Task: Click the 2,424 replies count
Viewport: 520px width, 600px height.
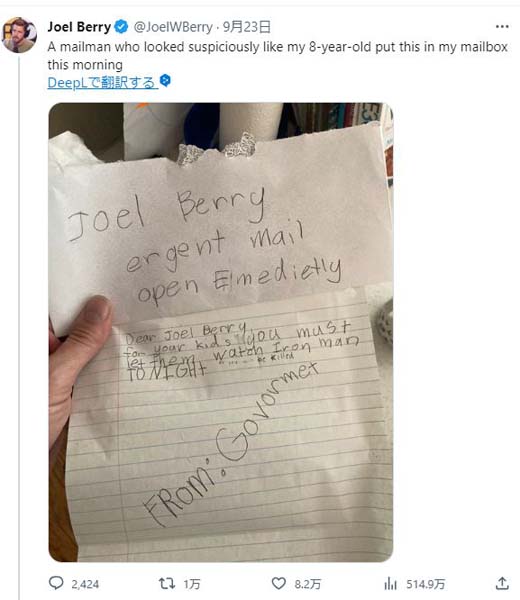Action: [x=85, y=584]
